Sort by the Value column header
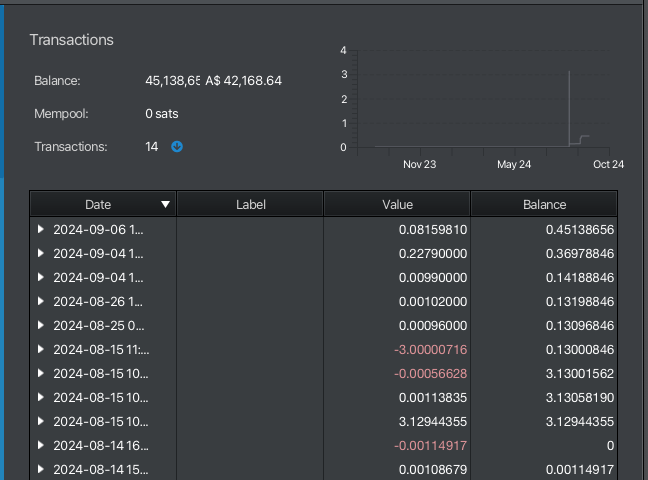This screenshot has width=648, height=480. coord(397,204)
